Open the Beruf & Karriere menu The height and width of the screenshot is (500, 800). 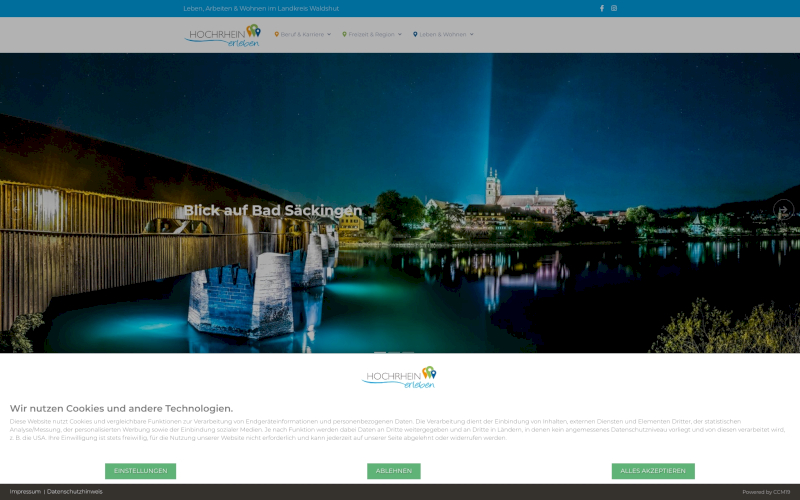303,34
